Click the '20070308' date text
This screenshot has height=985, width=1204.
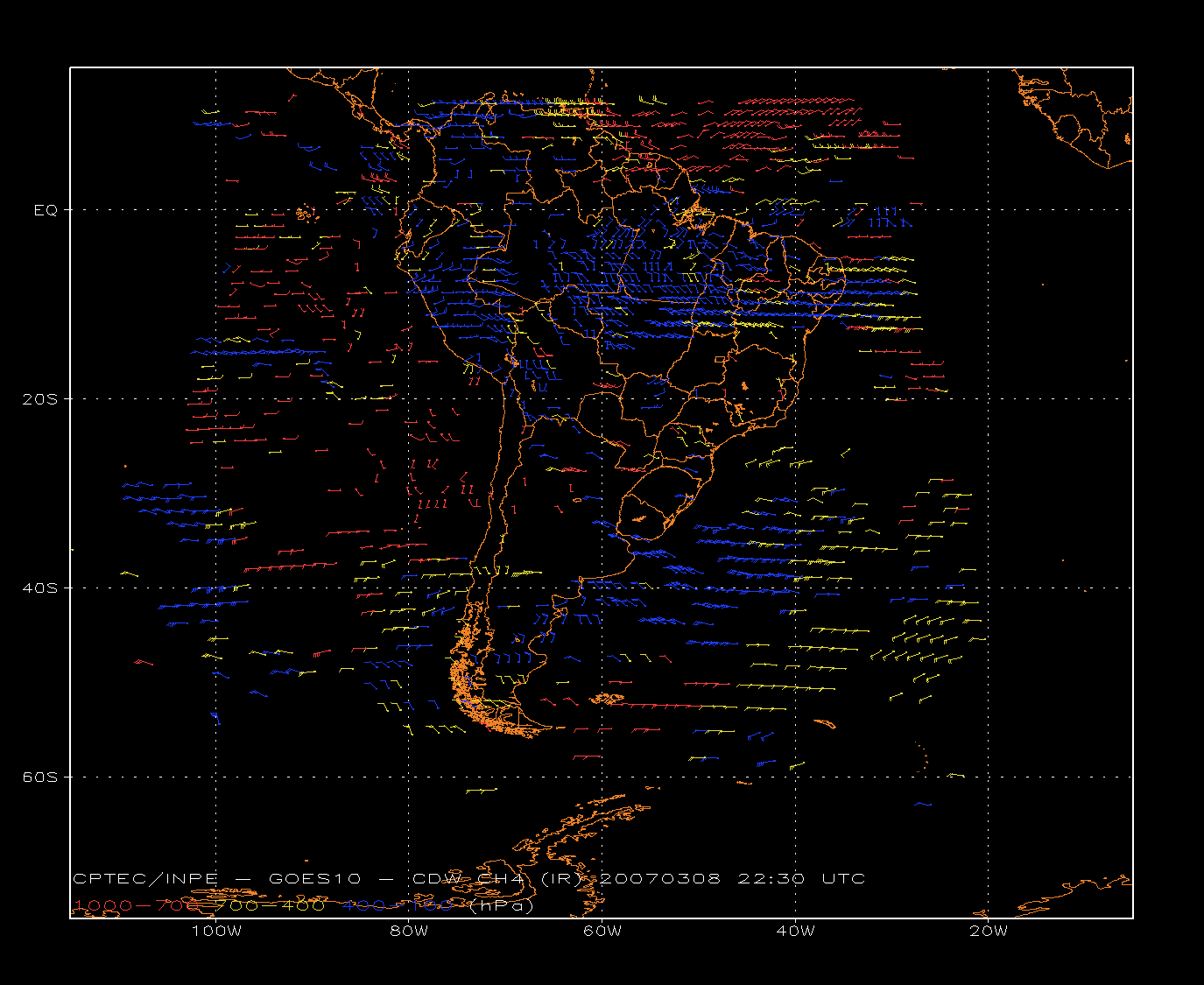point(662,878)
